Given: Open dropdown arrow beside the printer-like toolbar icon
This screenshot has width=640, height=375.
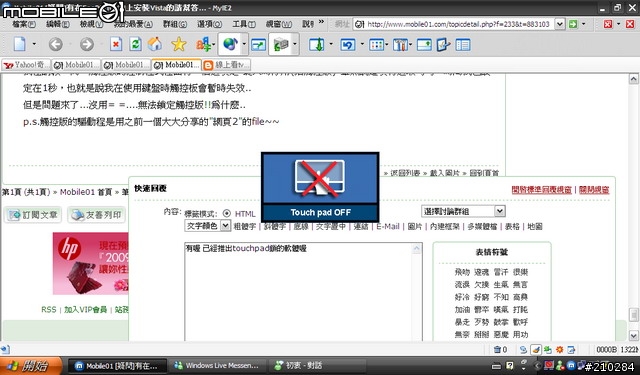Looking at the screenshot, I should click(x=295, y=44).
